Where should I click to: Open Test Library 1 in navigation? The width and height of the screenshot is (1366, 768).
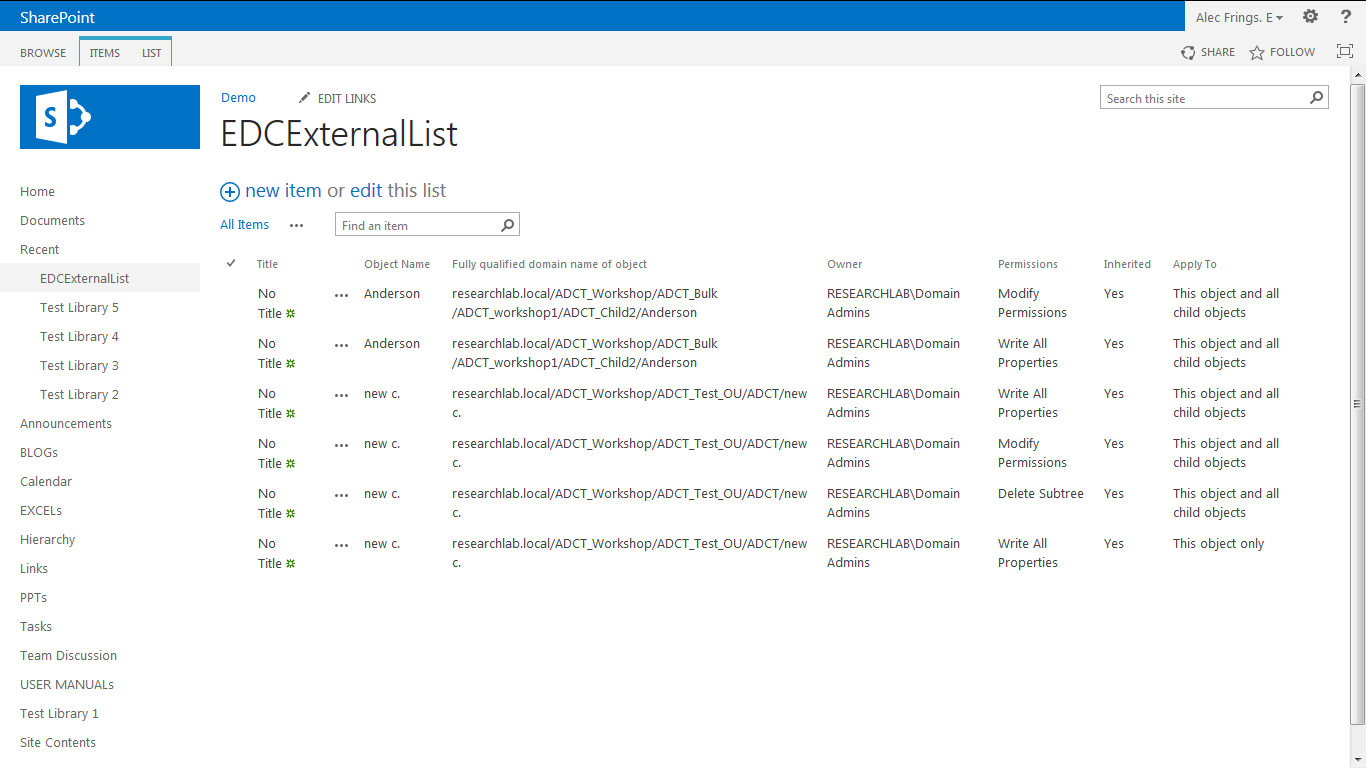[x=59, y=713]
